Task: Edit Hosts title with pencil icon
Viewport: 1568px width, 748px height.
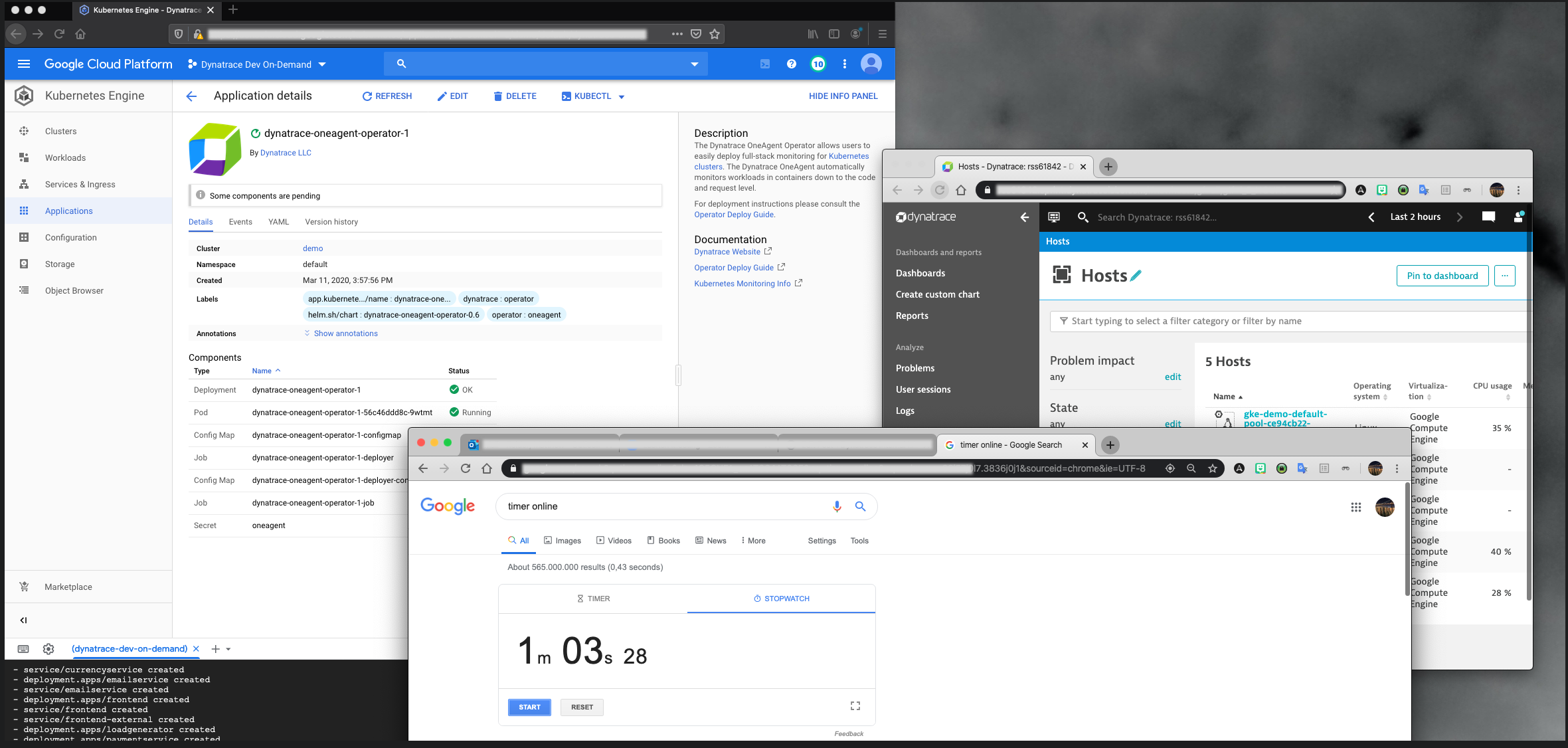Action: pos(1136,275)
